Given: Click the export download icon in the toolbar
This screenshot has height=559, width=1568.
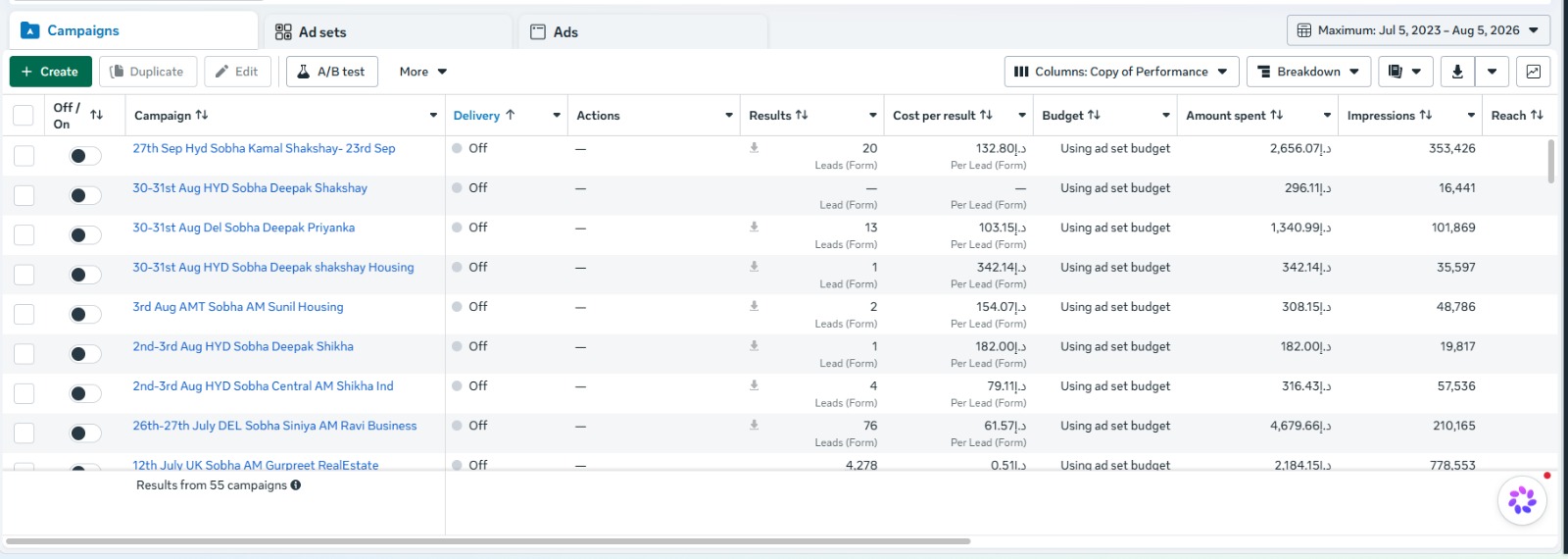Looking at the screenshot, I should click(1457, 72).
